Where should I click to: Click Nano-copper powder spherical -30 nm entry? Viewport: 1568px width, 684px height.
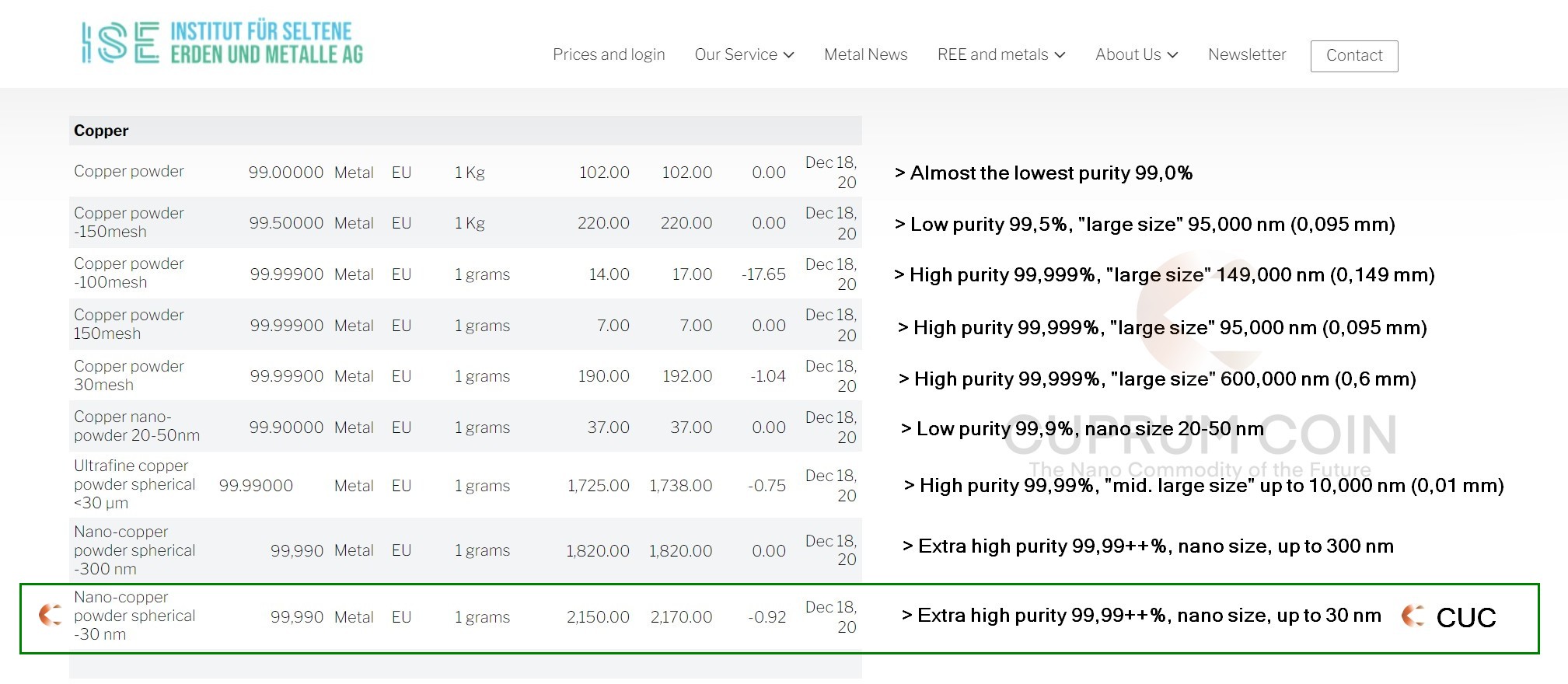(x=134, y=616)
